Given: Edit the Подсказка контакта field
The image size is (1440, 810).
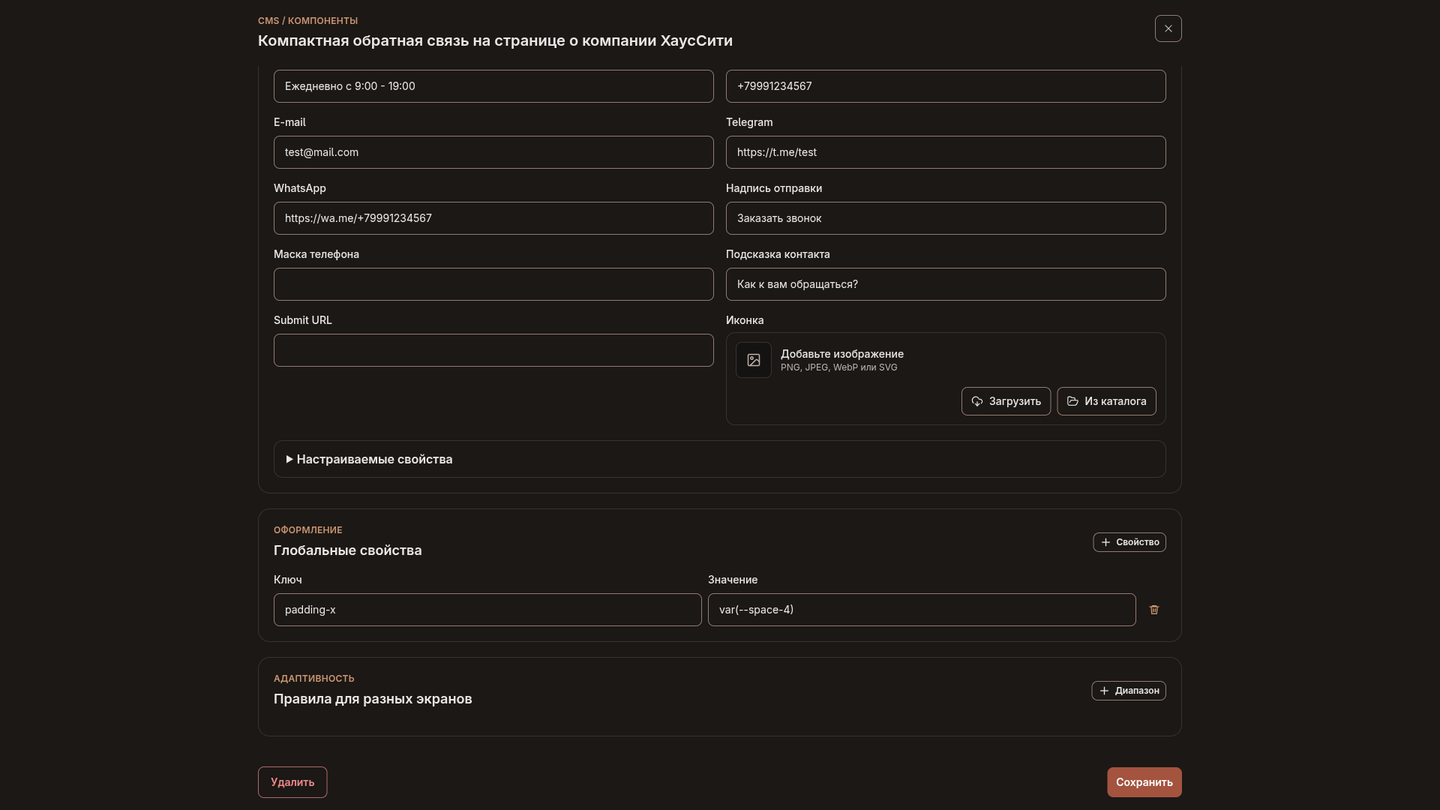Looking at the screenshot, I should tap(946, 284).
